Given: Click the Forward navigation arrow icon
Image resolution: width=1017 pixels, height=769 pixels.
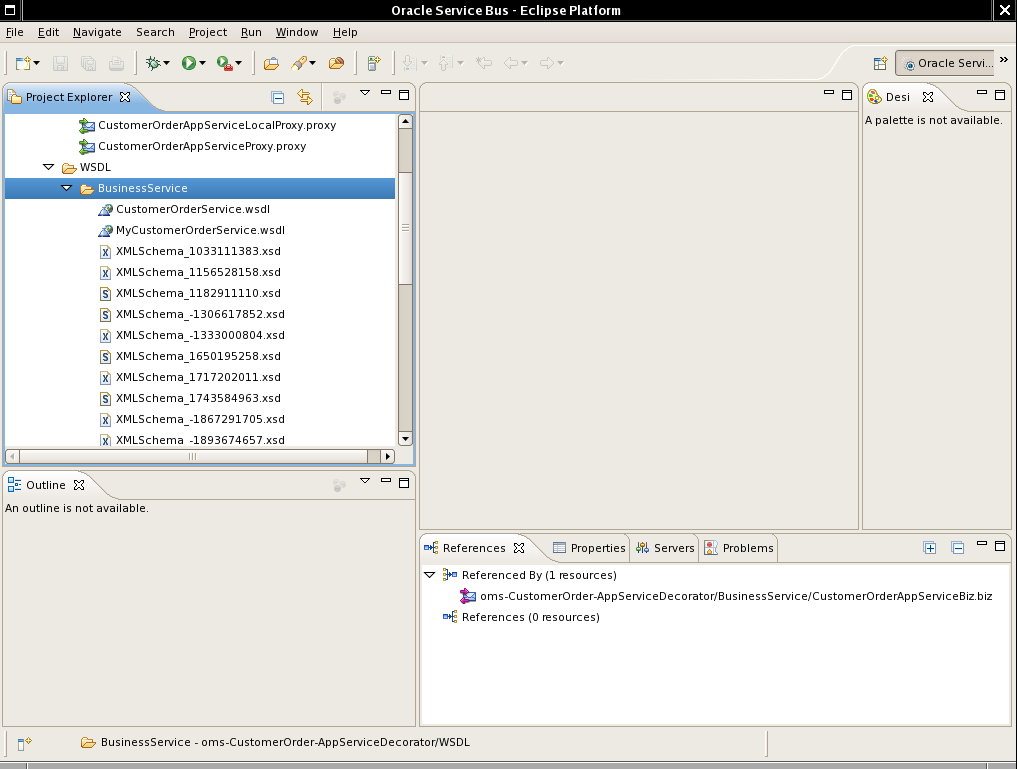Looking at the screenshot, I should click(547, 63).
